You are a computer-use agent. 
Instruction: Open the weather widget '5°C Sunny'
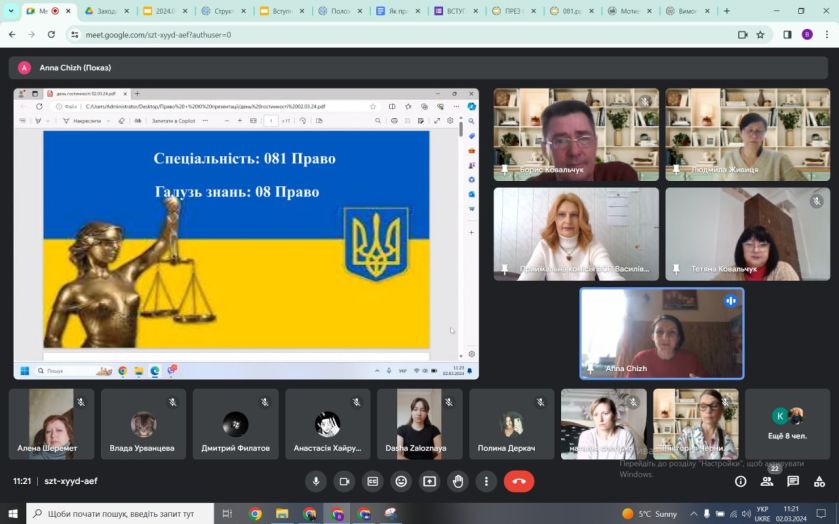[x=650, y=514]
